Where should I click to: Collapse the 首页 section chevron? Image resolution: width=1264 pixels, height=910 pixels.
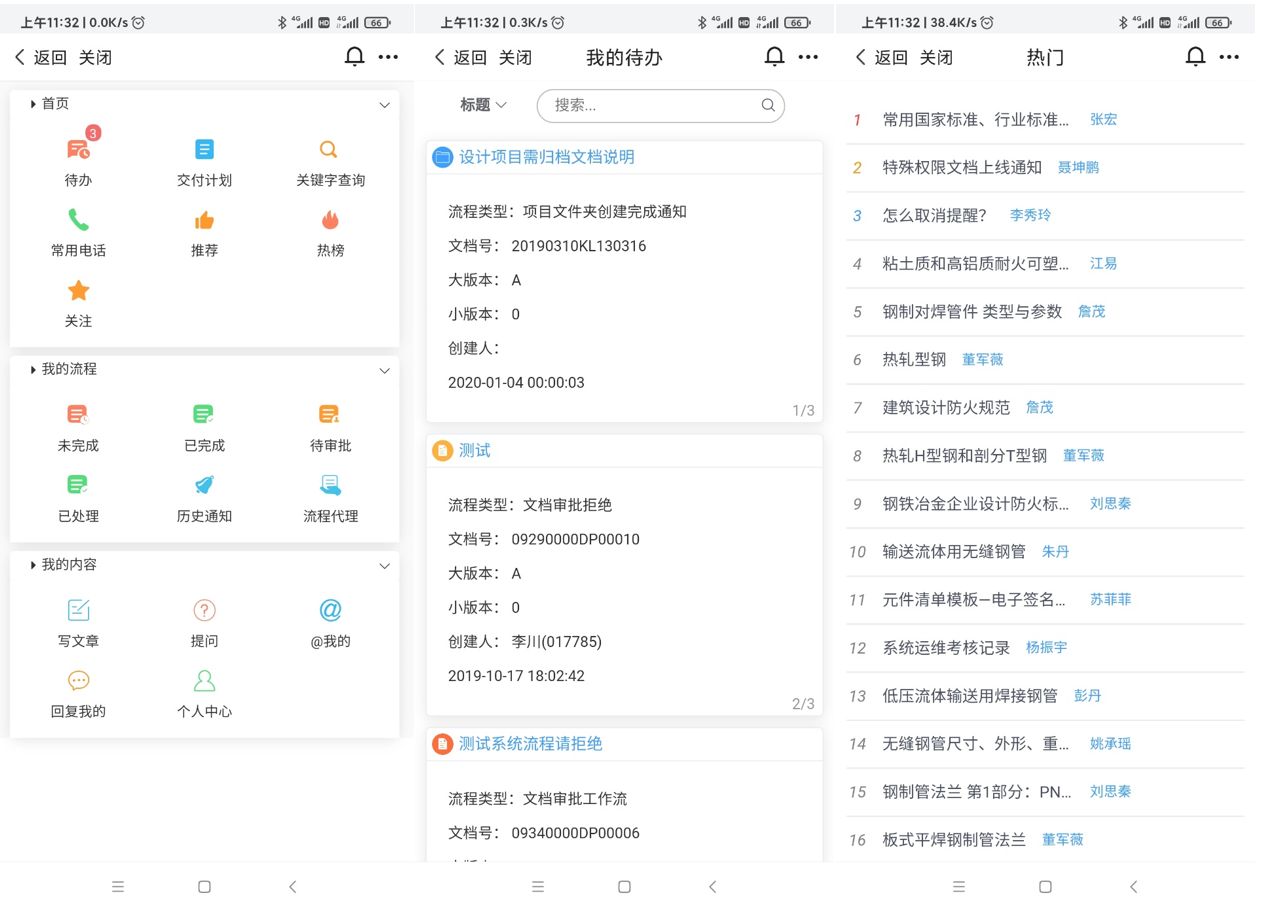pos(384,105)
